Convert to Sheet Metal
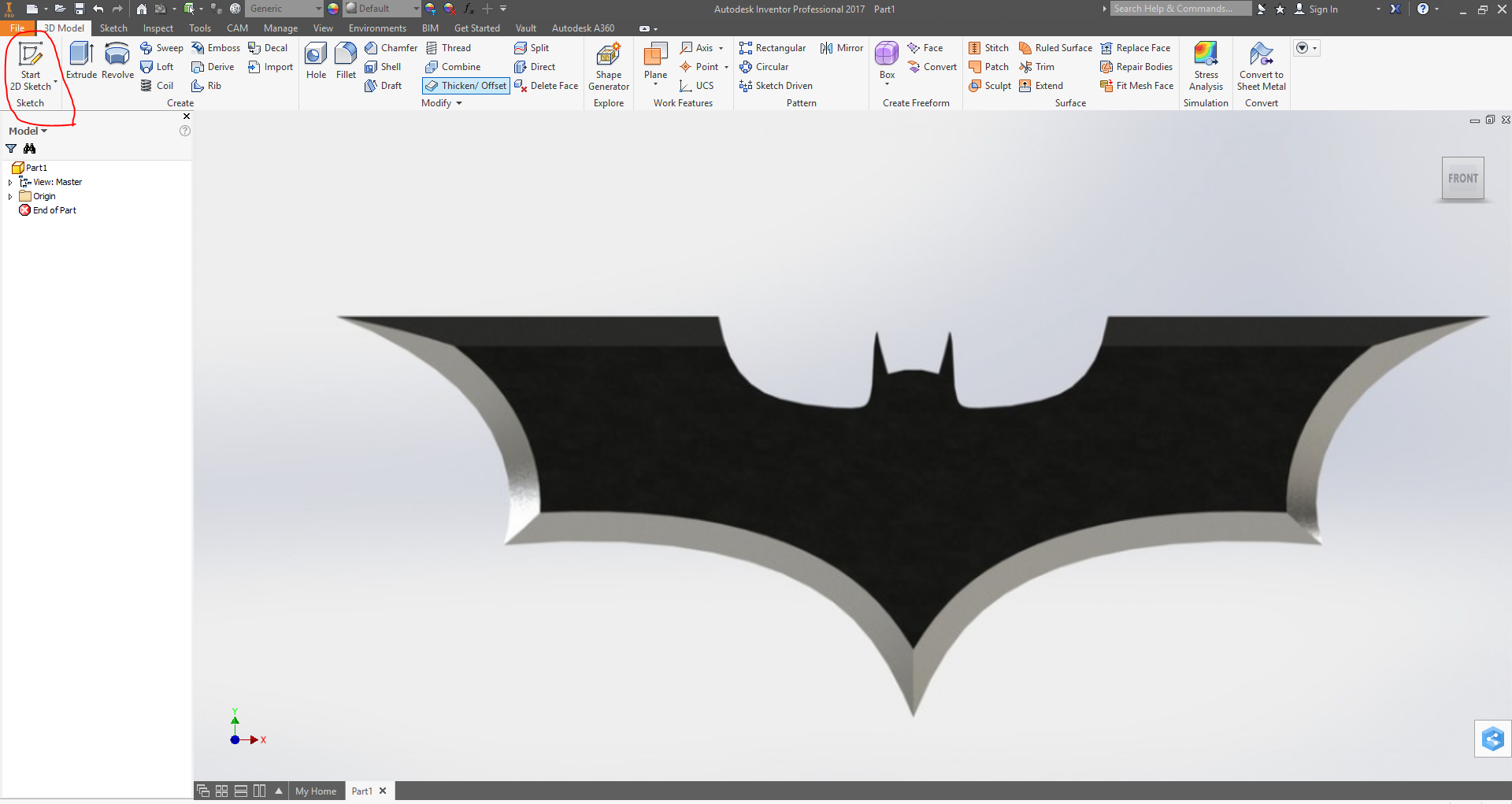This screenshot has width=1512, height=804. pyautogui.click(x=1261, y=66)
